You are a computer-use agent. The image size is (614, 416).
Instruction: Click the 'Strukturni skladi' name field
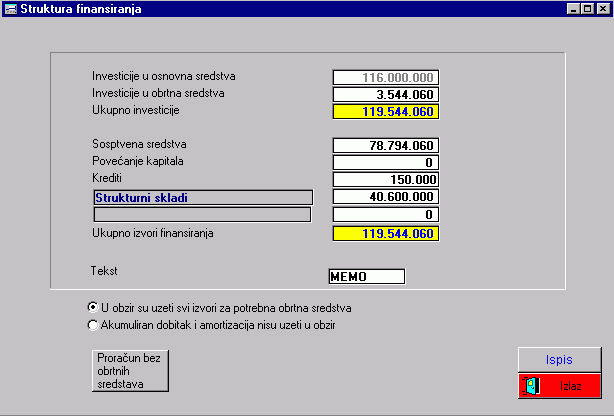(x=203, y=197)
